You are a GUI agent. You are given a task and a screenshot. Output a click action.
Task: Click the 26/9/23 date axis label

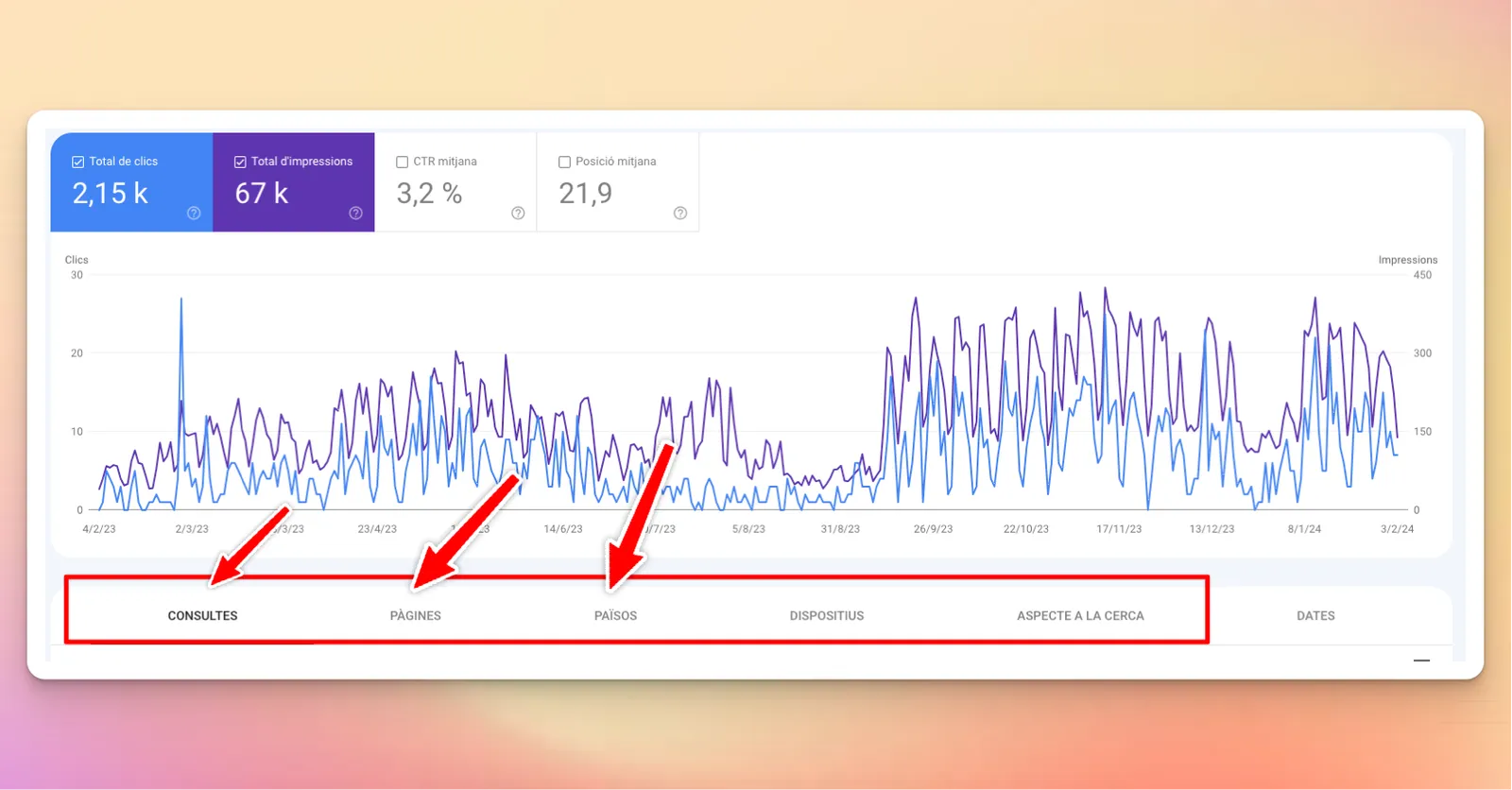click(933, 529)
